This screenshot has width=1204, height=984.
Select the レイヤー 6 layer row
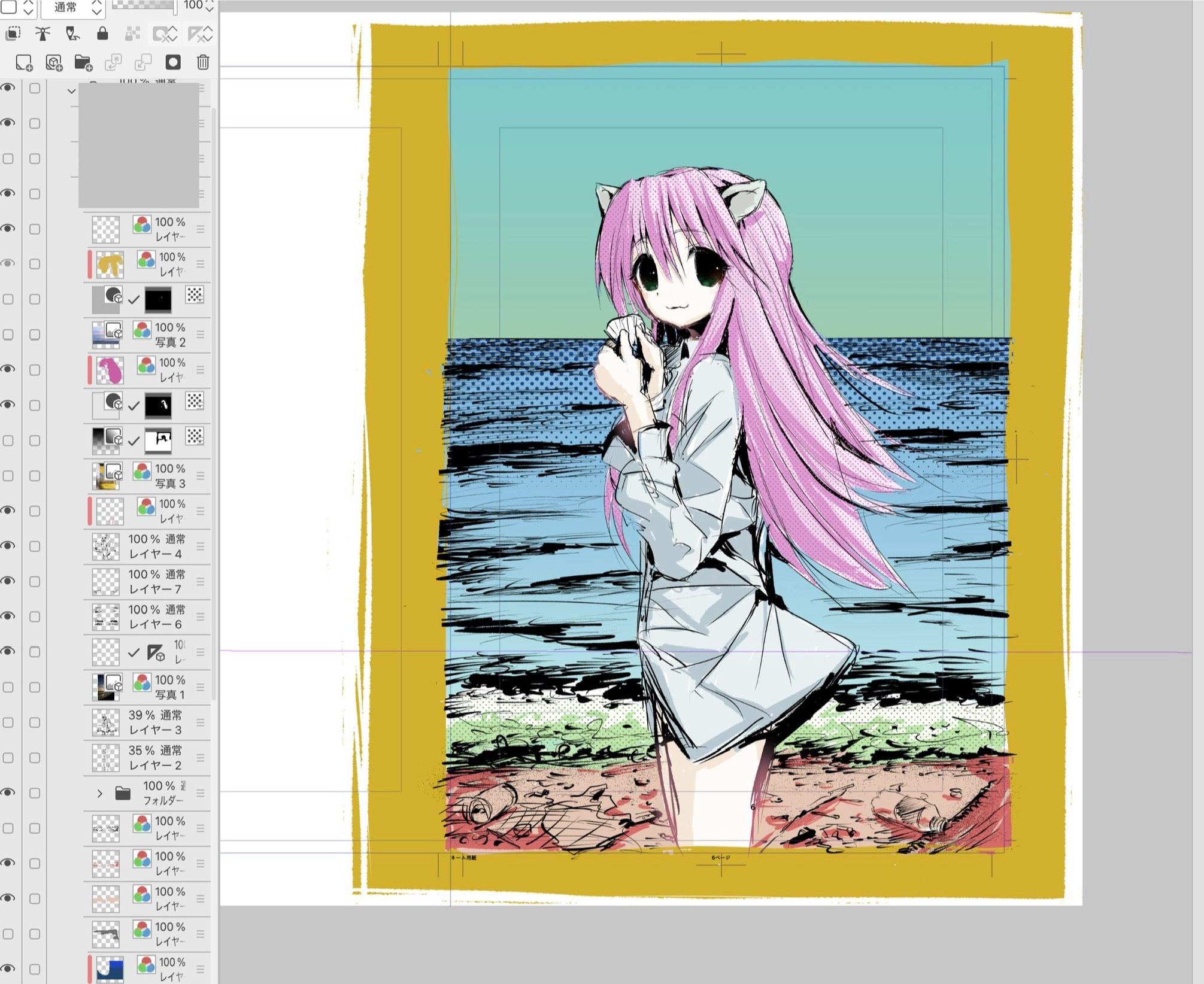point(156,617)
